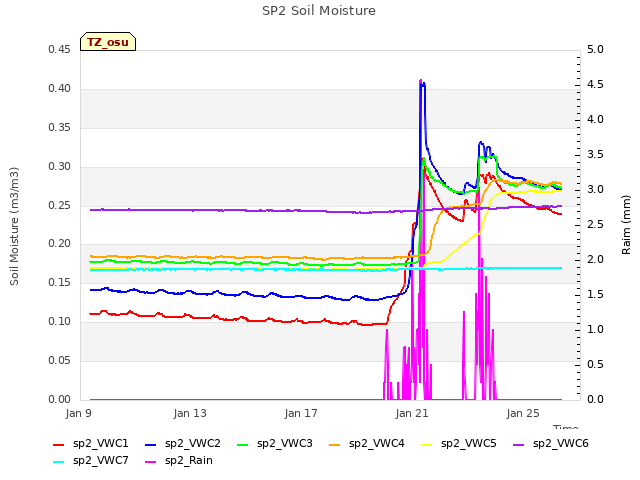Click the sp2_VWC6 legend label
Viewport: 640px width, 480px height.
point(561,443)
